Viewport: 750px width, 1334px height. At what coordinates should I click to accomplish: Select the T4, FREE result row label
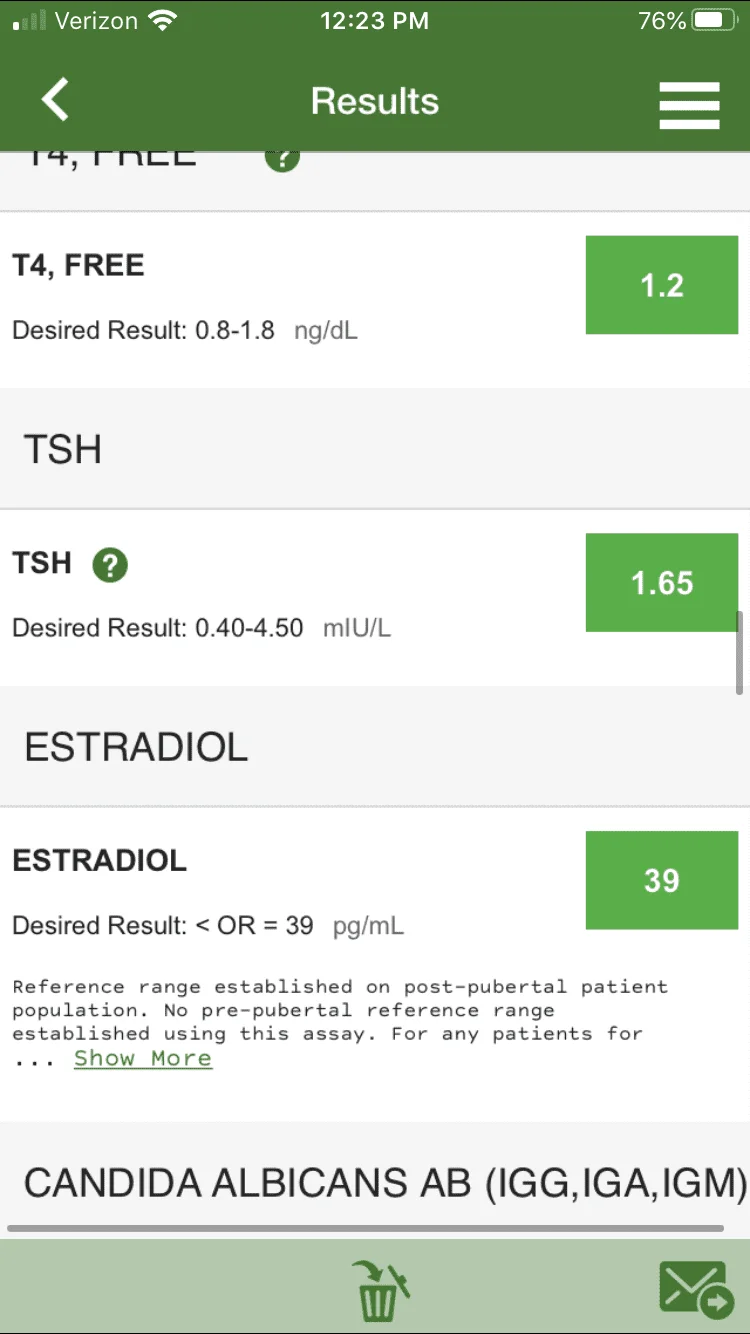pyautogui.click(x=79, y=265)
